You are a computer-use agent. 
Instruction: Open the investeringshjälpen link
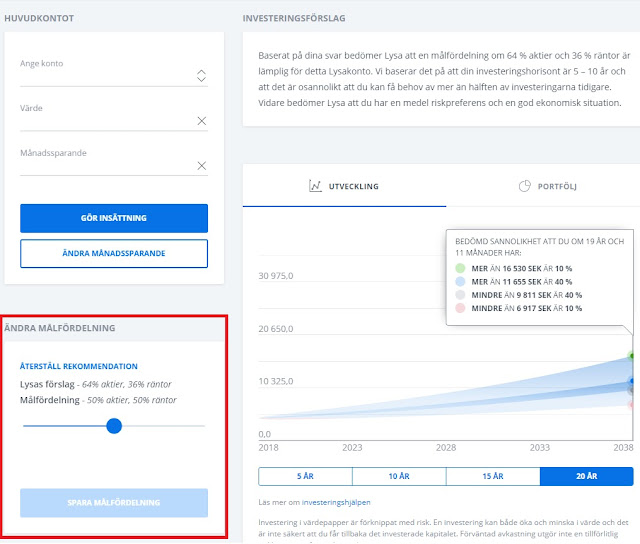[x=336, y=502]
